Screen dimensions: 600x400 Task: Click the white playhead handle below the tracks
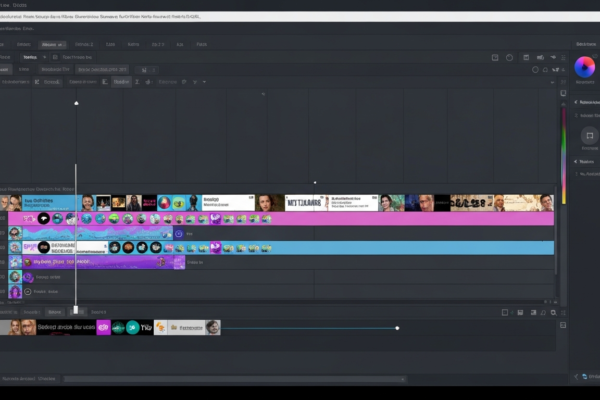coord(76,309)
